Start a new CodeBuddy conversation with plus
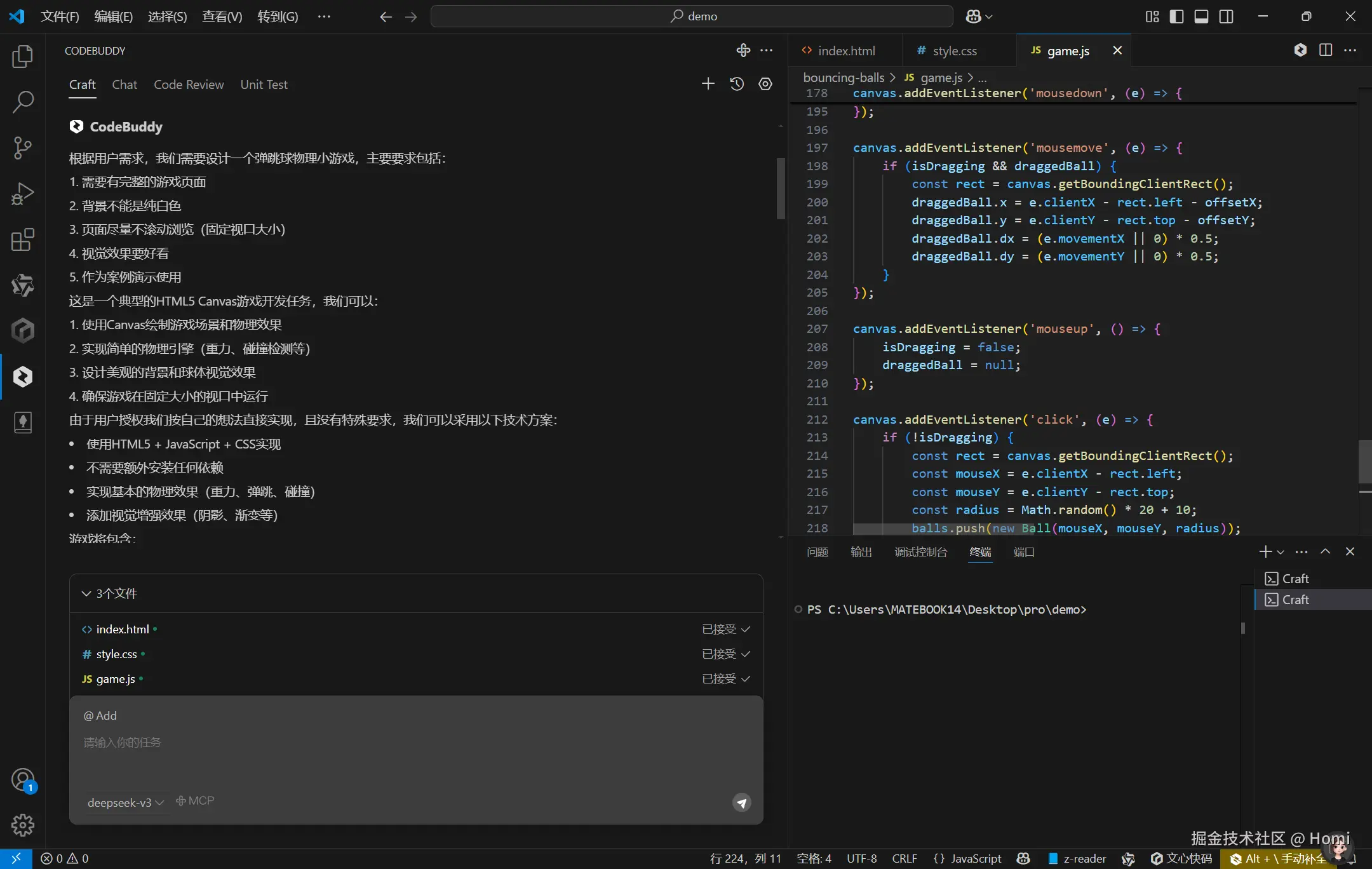Viewport: 1372px width, 869px height. pos(708,84)
